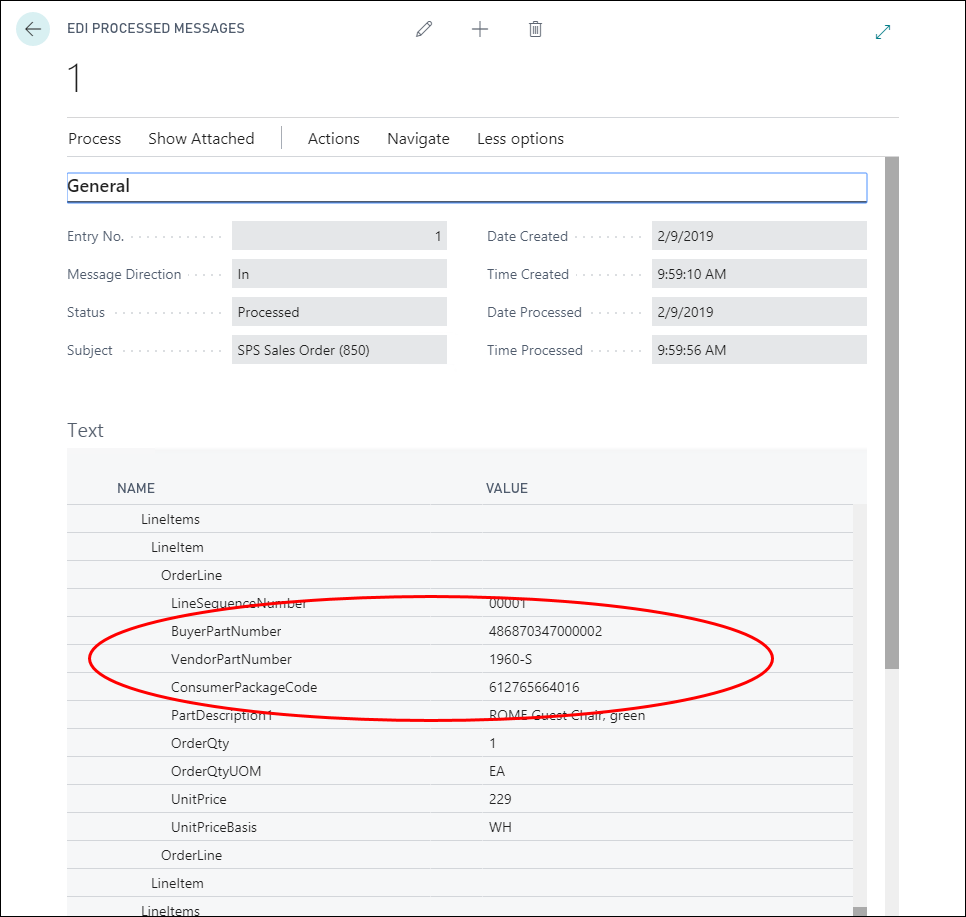Viewport: 966px width, 917px height.
Task: Expand the page with the double-arrow icon
Action: coord(883,32)
